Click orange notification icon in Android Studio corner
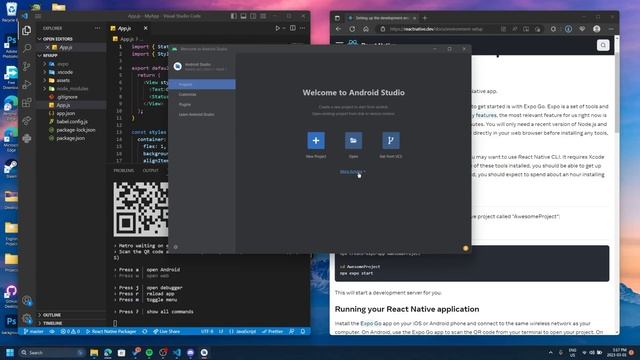This screenshot has height=360, width=640. pos(465,248)
